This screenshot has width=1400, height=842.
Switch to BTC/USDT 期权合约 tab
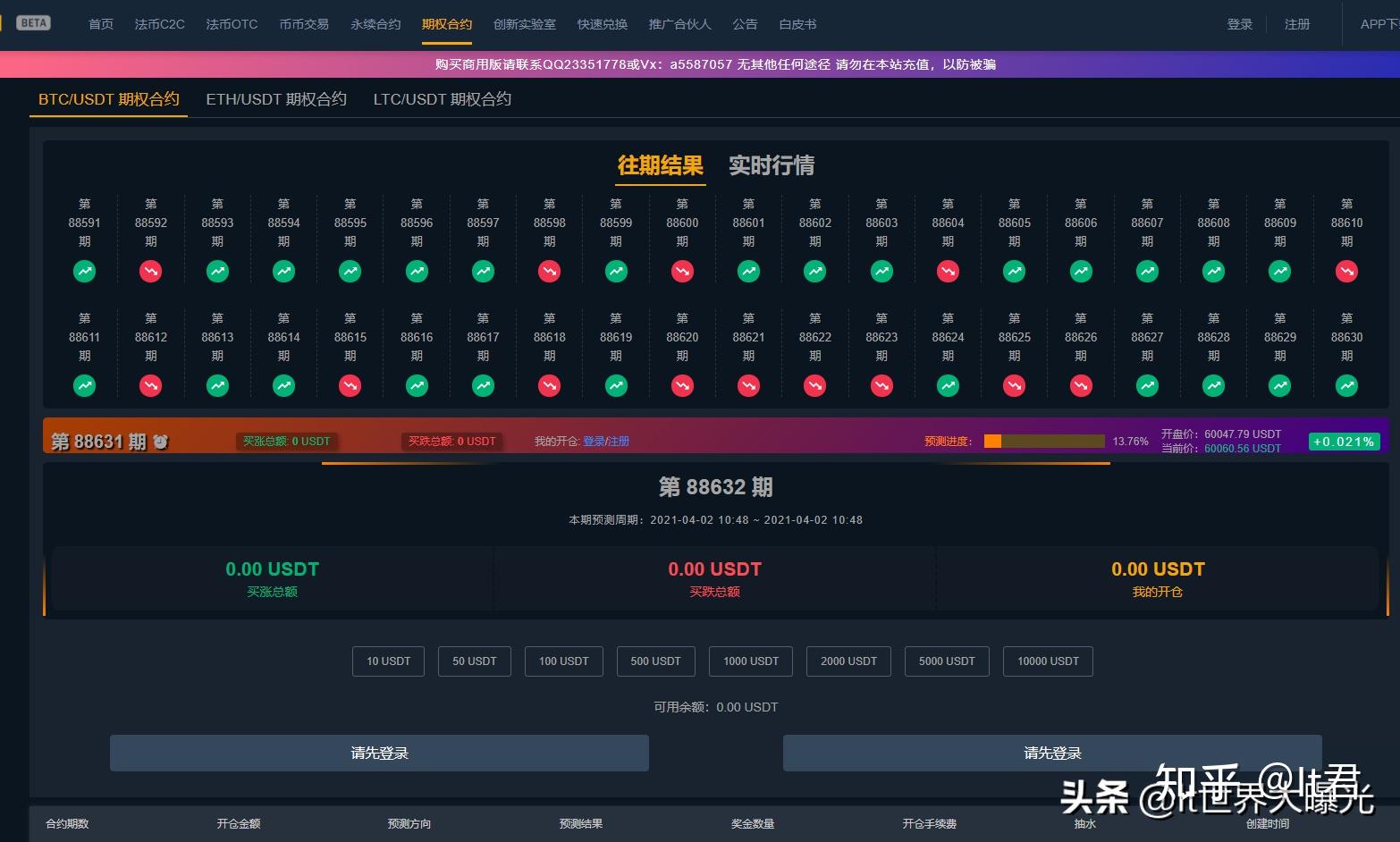pyautogui.click(x=109, y=99)
